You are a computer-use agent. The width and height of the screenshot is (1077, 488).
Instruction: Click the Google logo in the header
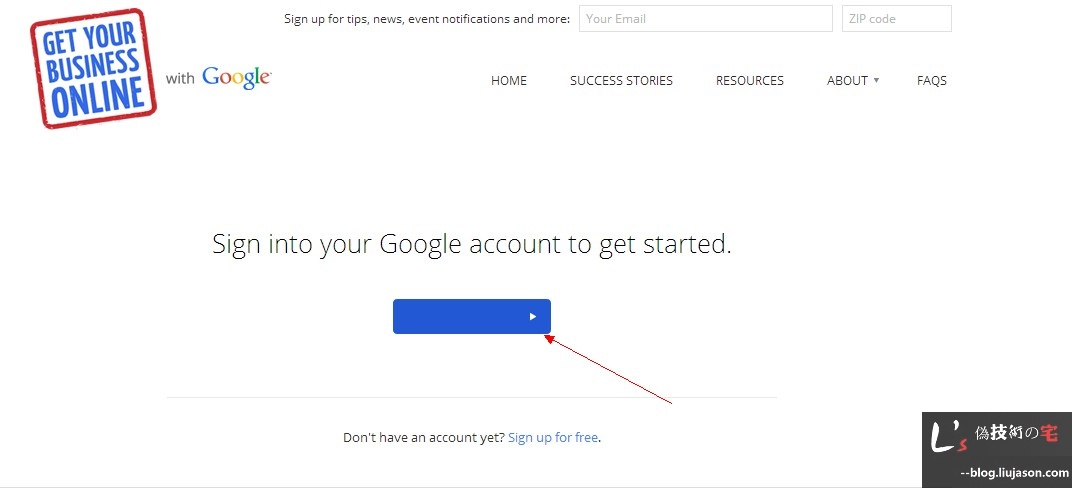(x=236, y=78)
